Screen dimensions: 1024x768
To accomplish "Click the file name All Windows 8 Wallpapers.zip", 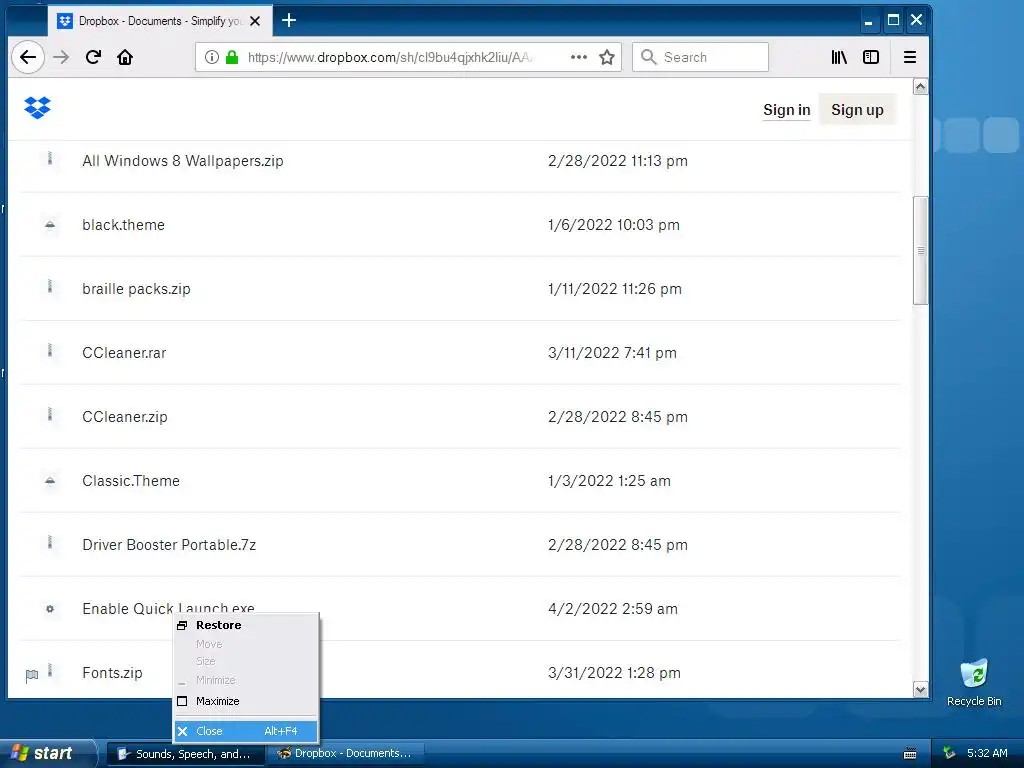I will (183, 161).
